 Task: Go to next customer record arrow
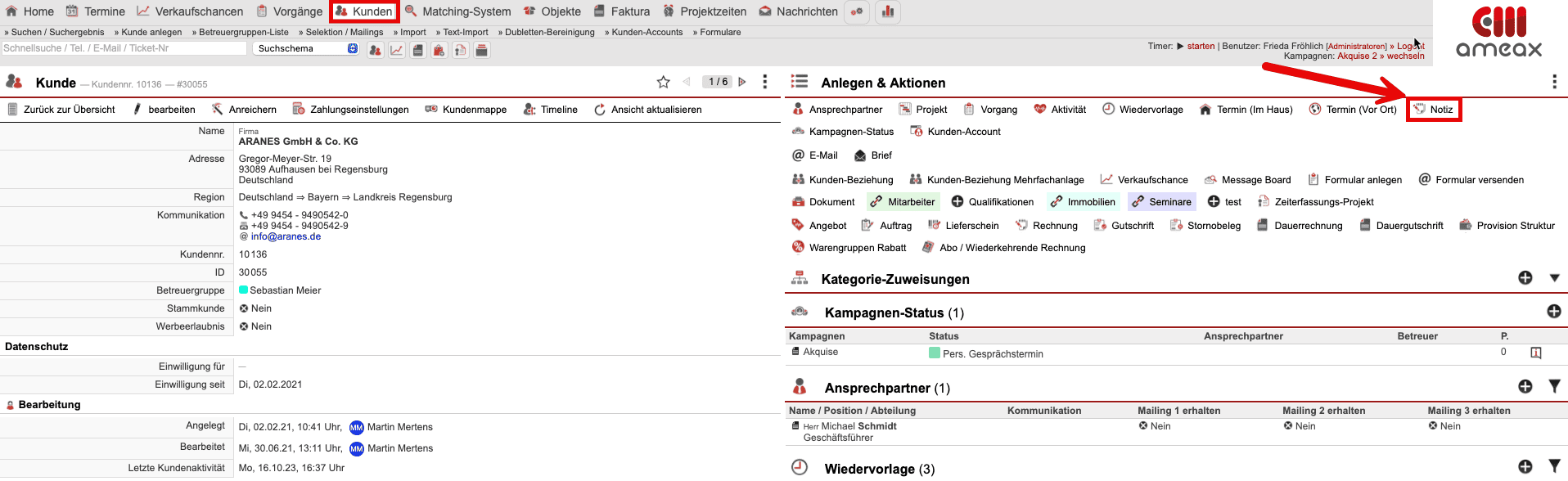pos(742,82)
